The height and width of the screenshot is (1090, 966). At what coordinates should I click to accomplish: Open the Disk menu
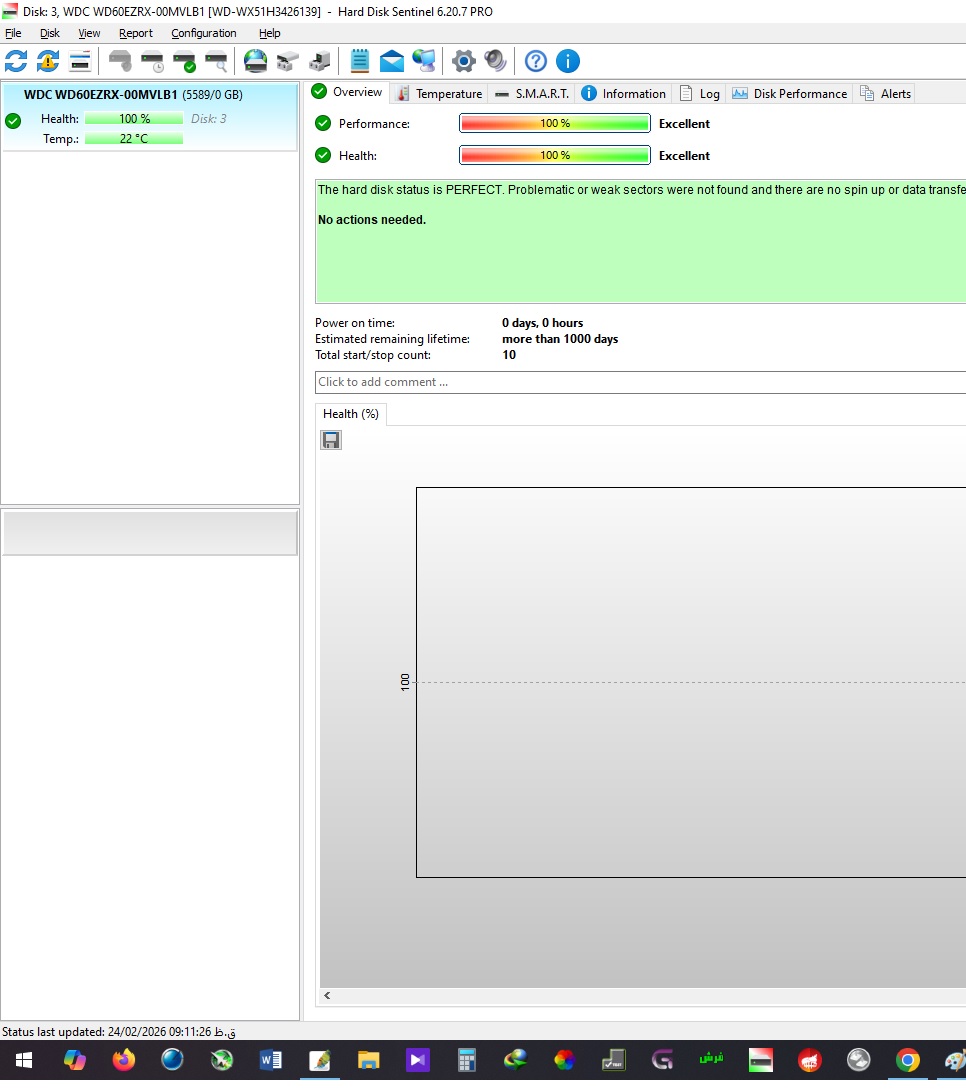coord(50,33)
